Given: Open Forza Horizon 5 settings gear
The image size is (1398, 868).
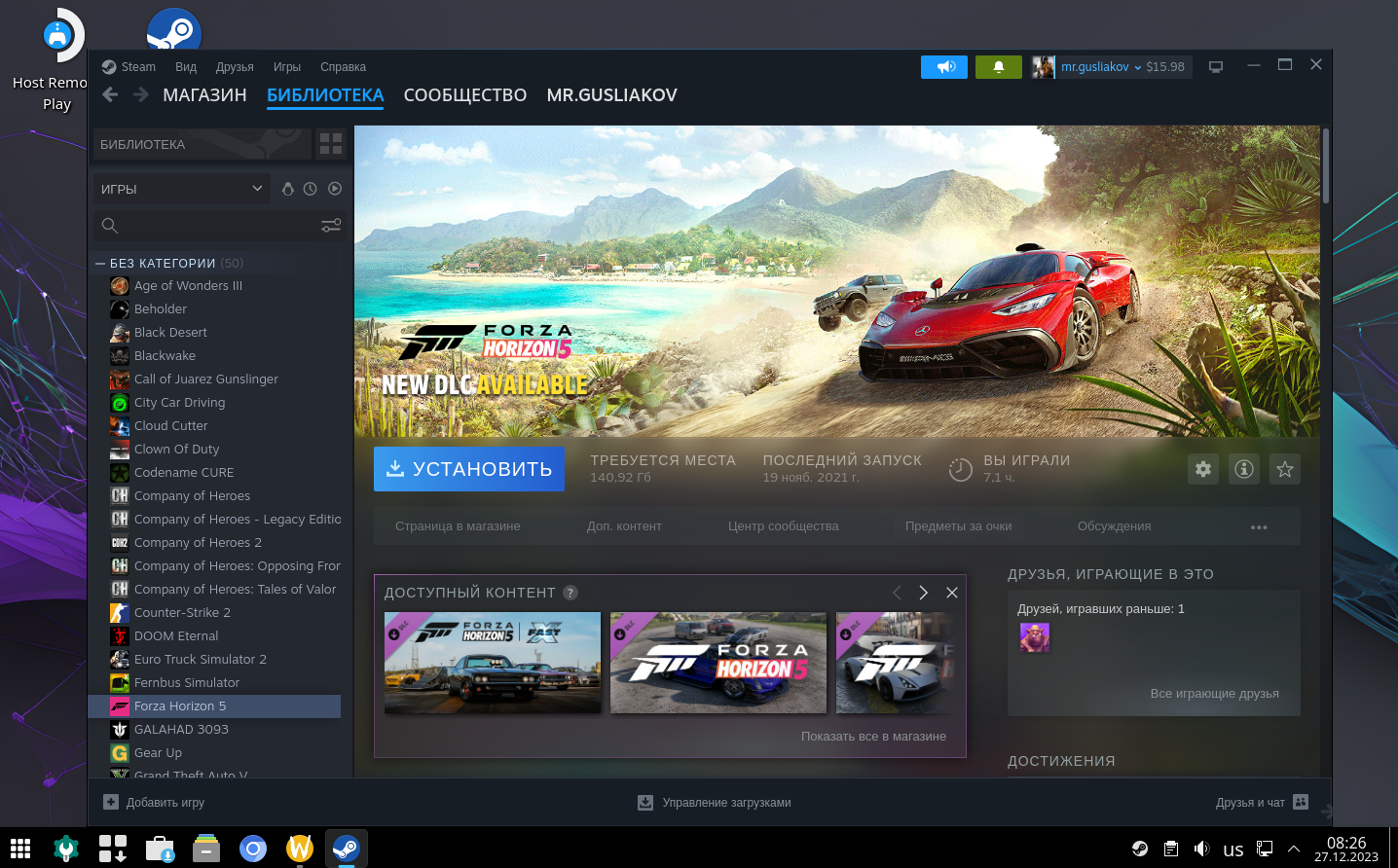Looking at the screenshot, I should tap(1203, 469).
